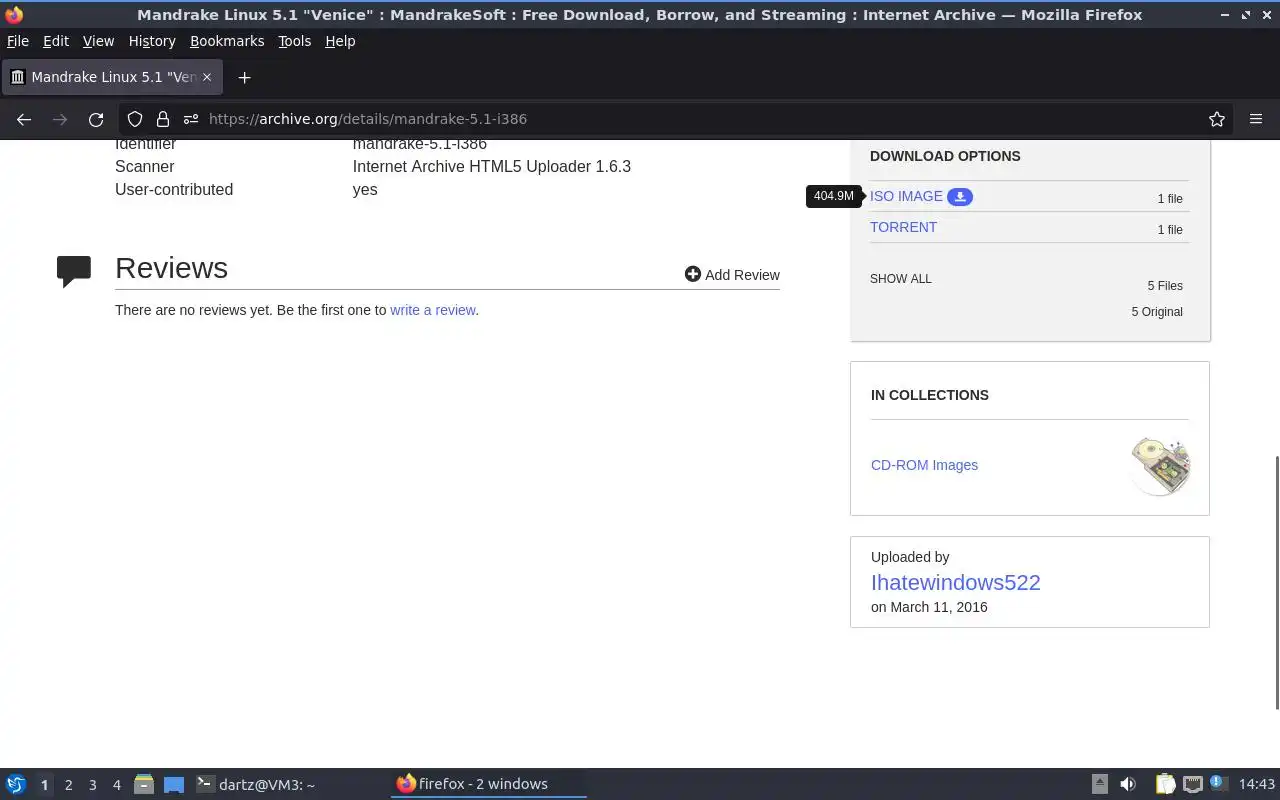Open the Bookmarks menu
Image resolution: width=1280 pixels, height=800 pixels.
[227, 41]
